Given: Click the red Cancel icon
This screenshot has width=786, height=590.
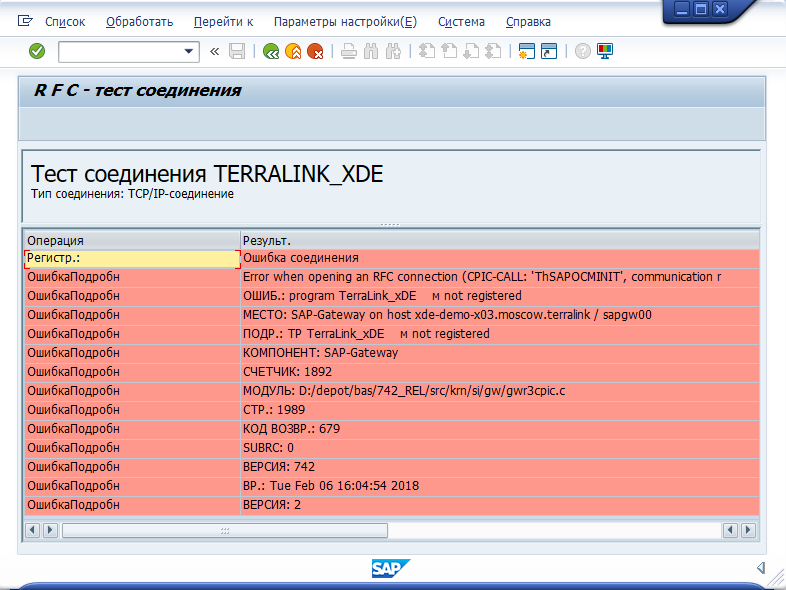Looking at the screenshot, I should (315, 51).
